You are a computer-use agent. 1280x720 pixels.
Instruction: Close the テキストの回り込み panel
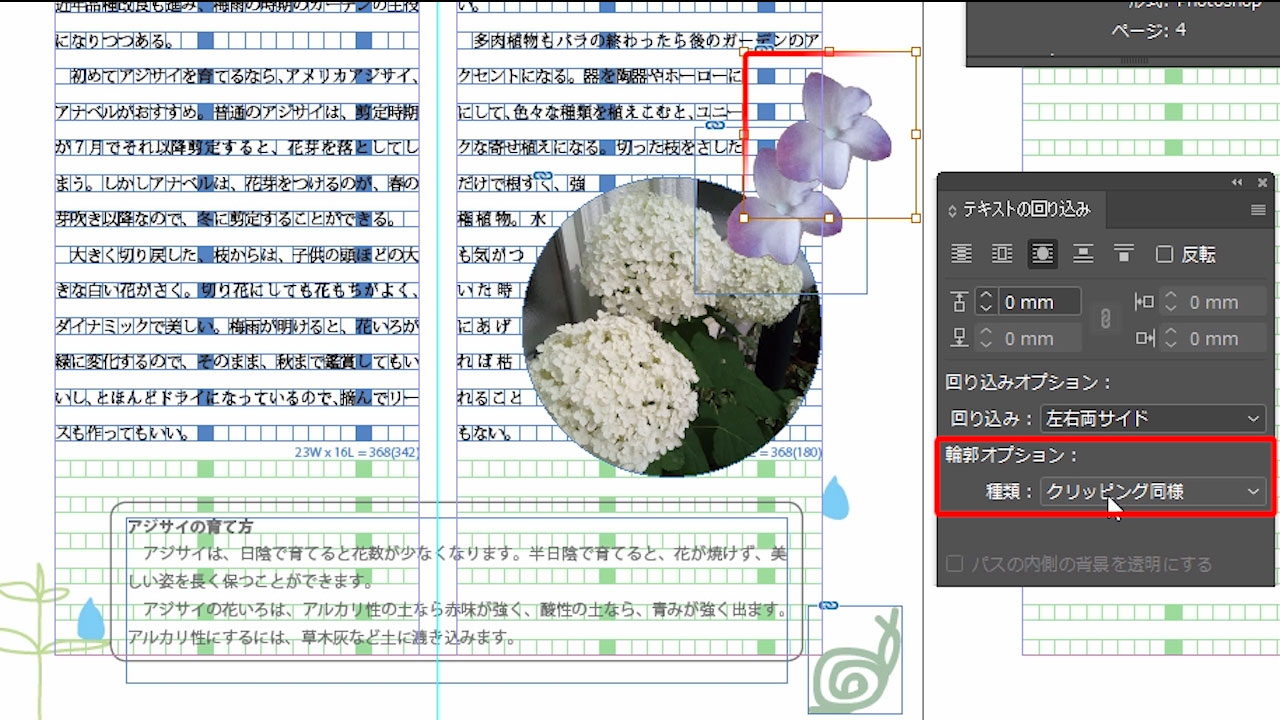coord(1262,183)
